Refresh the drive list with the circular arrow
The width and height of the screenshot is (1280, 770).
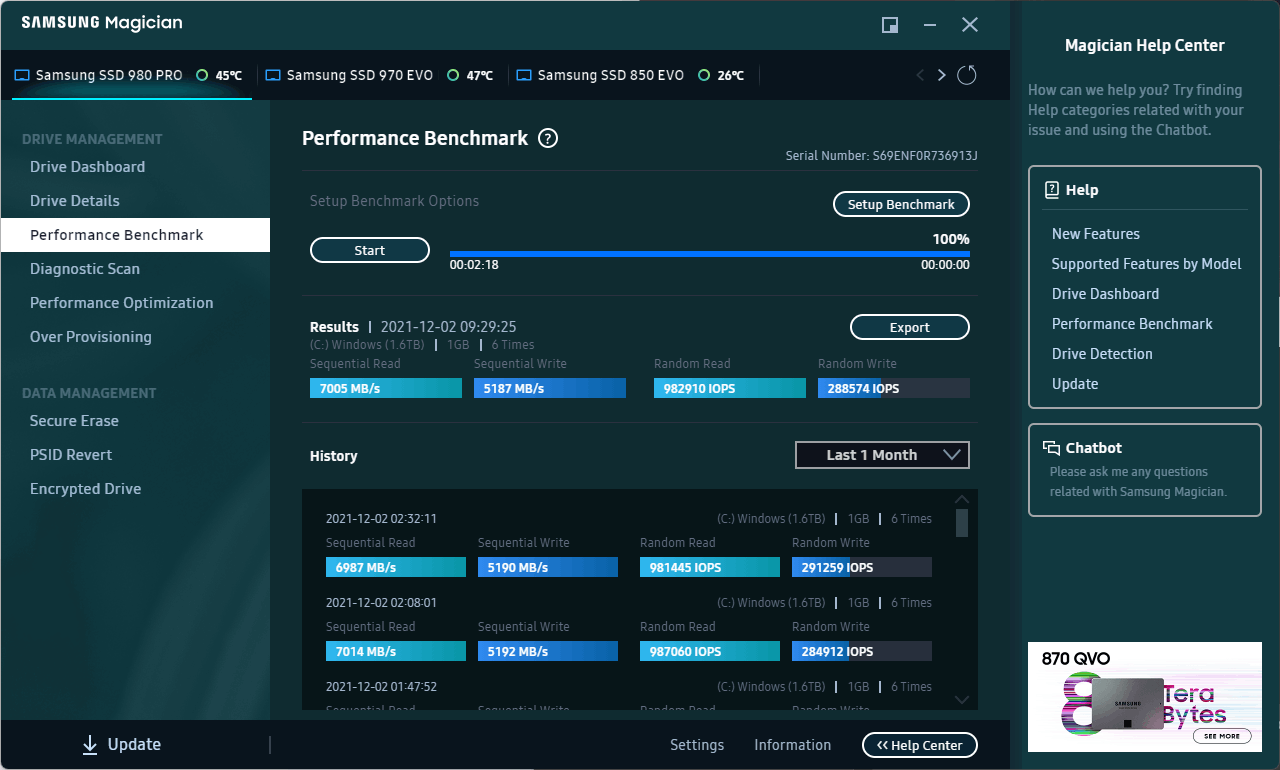[x=966, y=75]
